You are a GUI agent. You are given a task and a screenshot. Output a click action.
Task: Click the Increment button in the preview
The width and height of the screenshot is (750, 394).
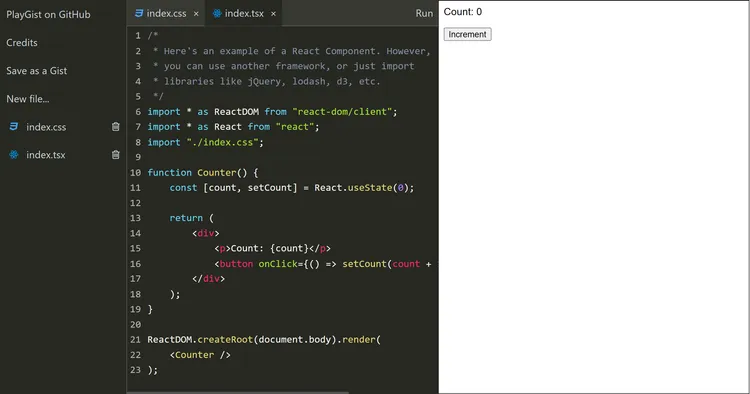467,34
